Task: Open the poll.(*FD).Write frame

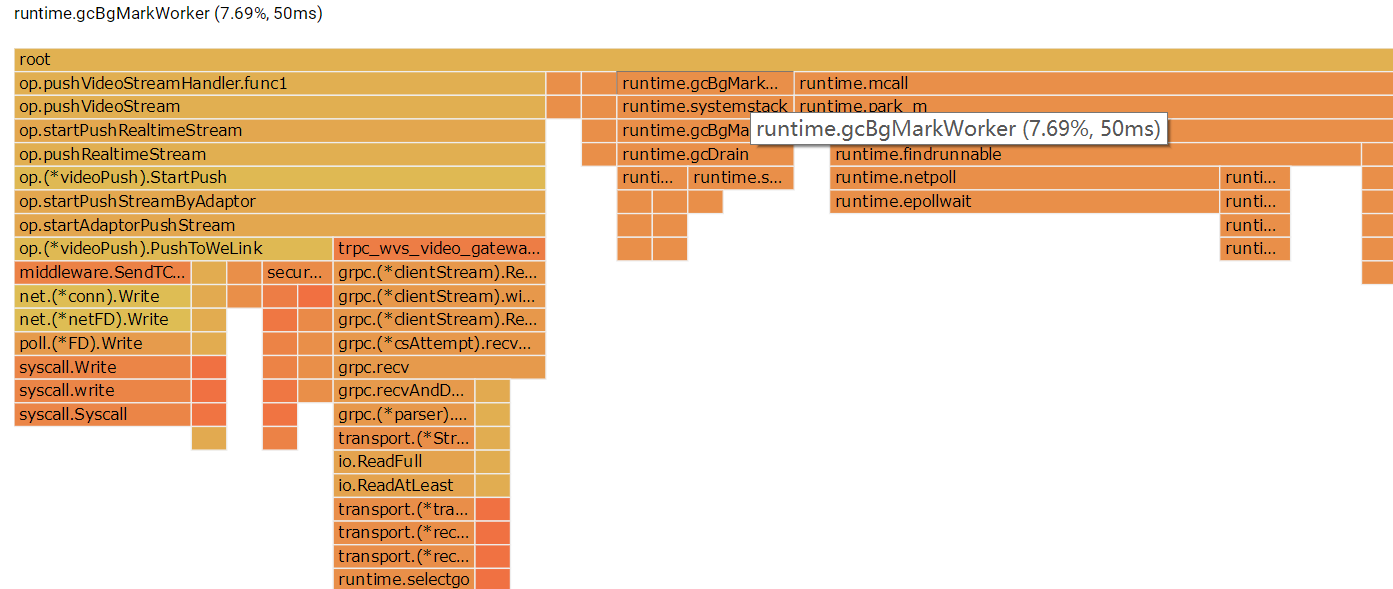Action: coord(102,344)
